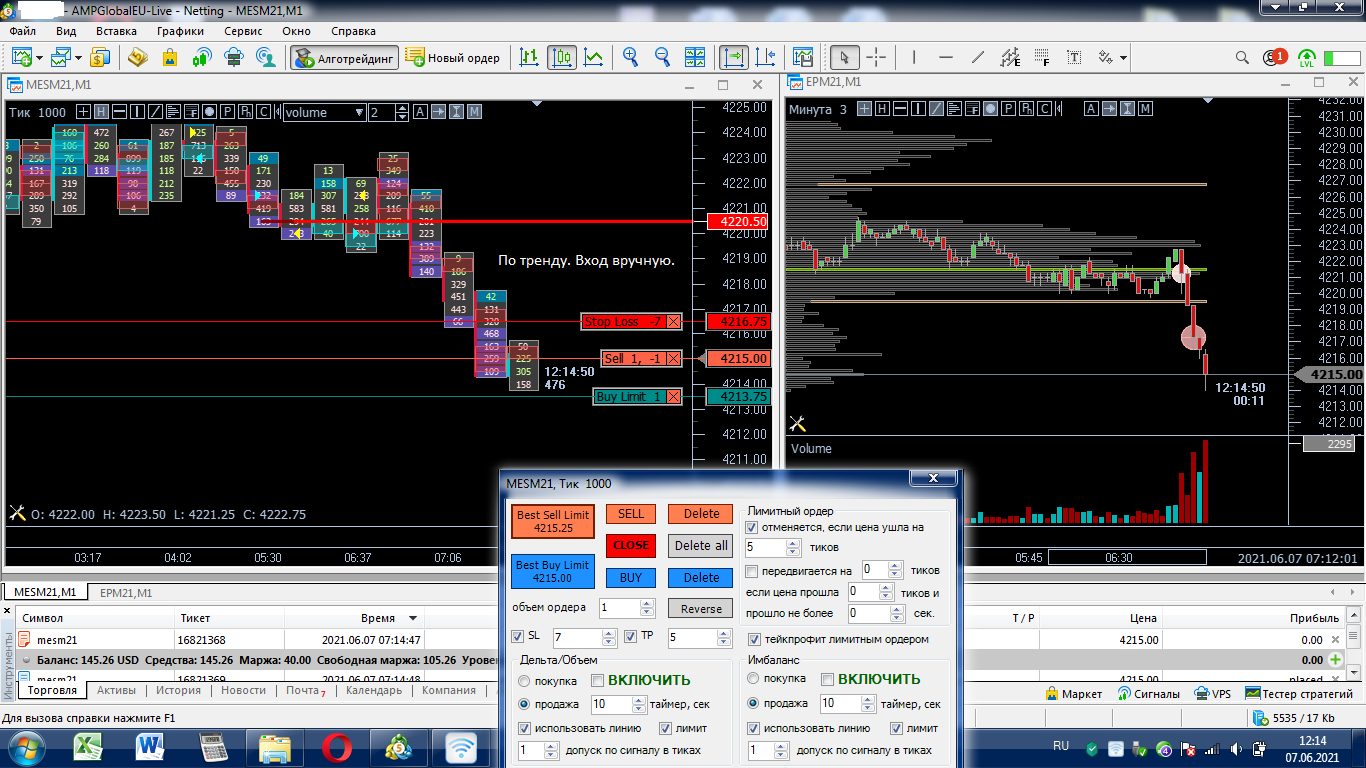Expand the new chart dropdown arrow
Viewport: 1366px width, 768px height.
(x=39, y=58)
